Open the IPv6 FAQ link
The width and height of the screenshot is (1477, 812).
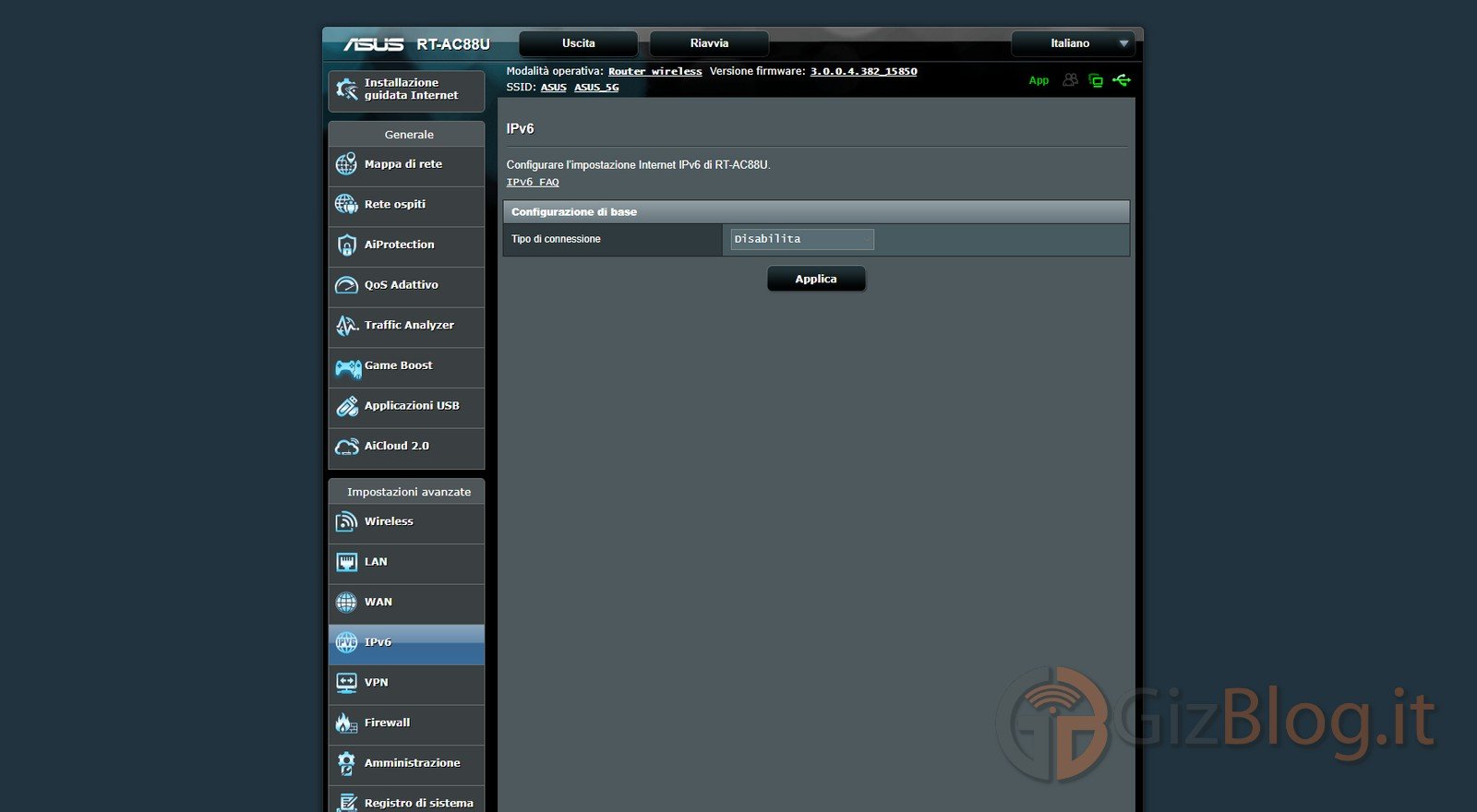(533, 183)
